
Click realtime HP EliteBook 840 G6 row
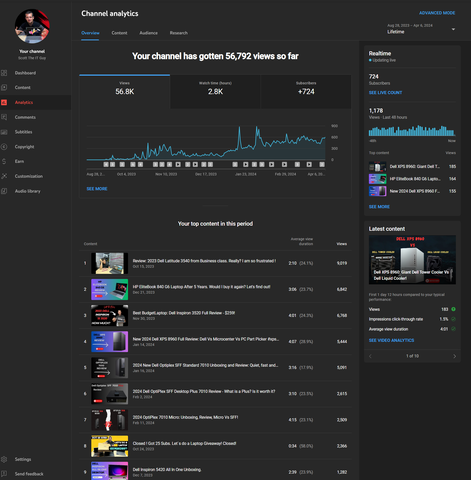(412, 179)
